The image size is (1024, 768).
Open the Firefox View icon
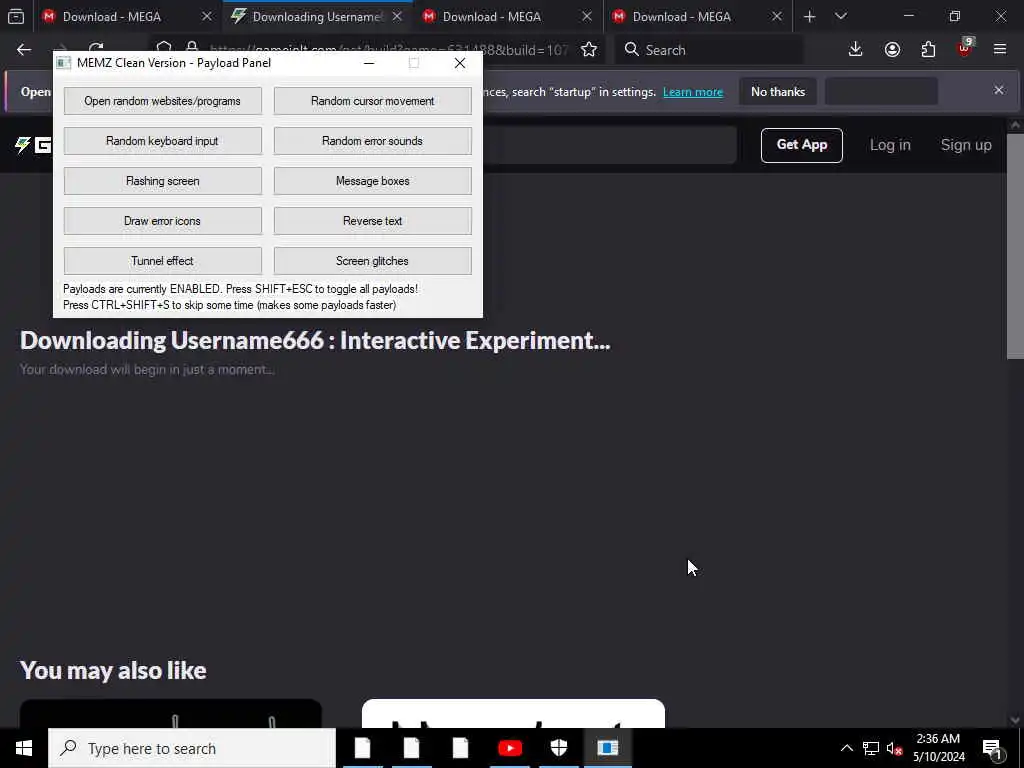pos(16,17)
